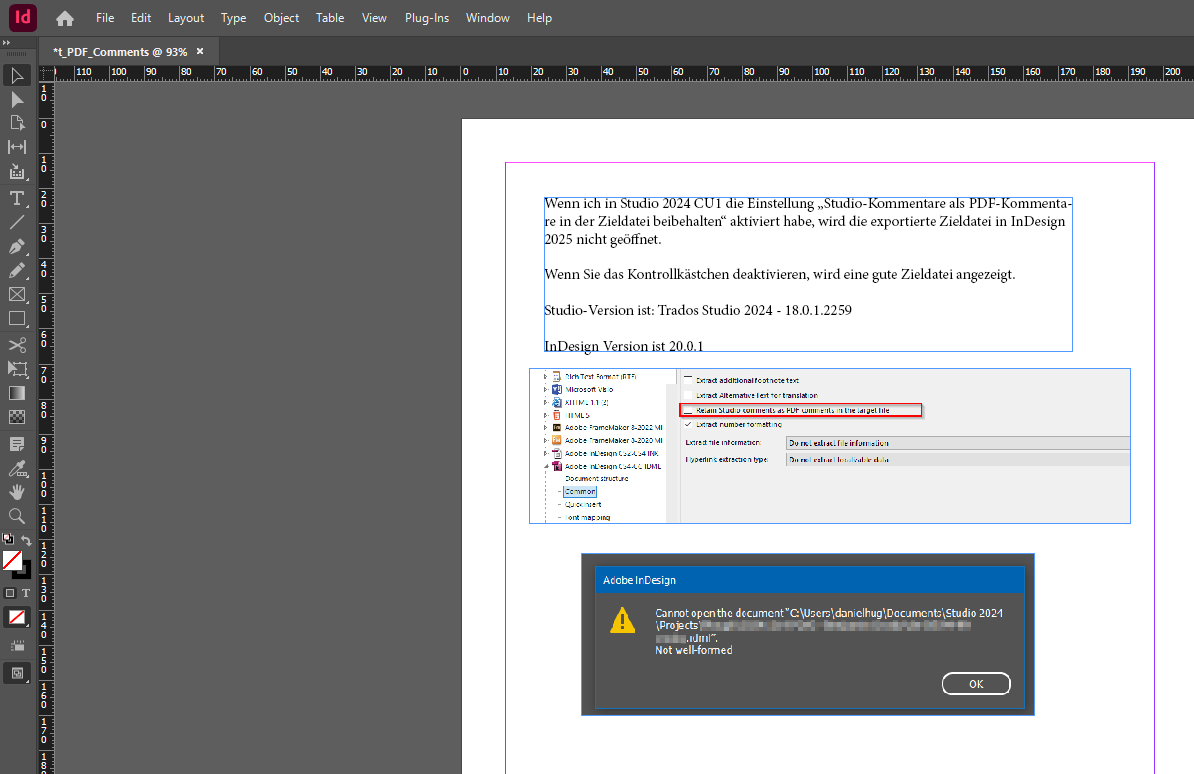Pick the Eyedropper tool
The image size is (1194, 774).
pos(17,468)
